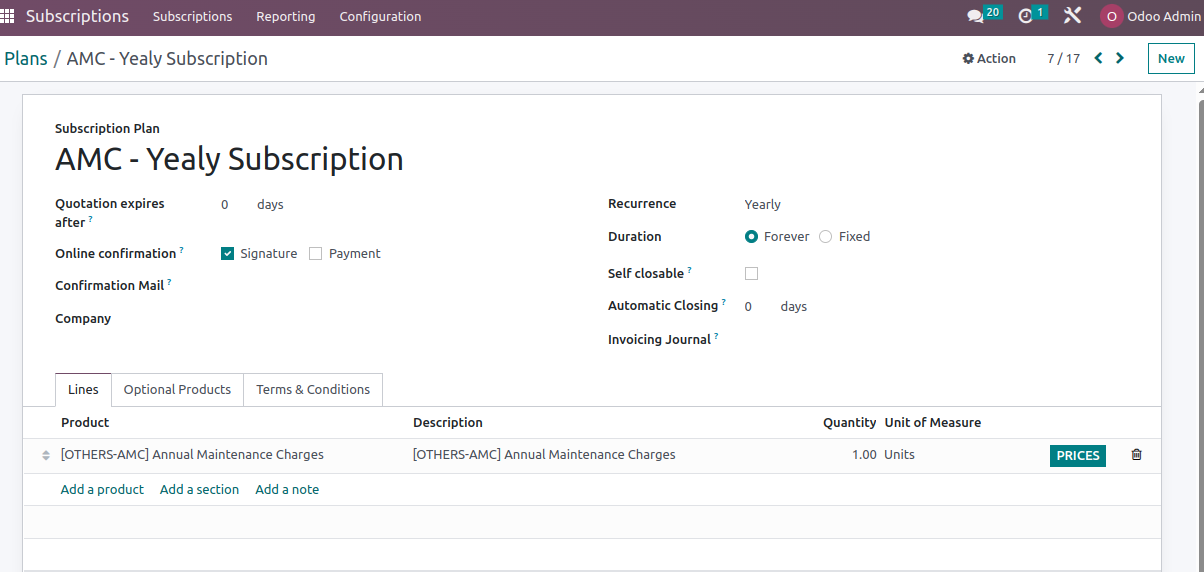Delete the Annual Maintenance Charges line
Viewport: 1204px width, 572px height.
click(x=1136, y=454)
